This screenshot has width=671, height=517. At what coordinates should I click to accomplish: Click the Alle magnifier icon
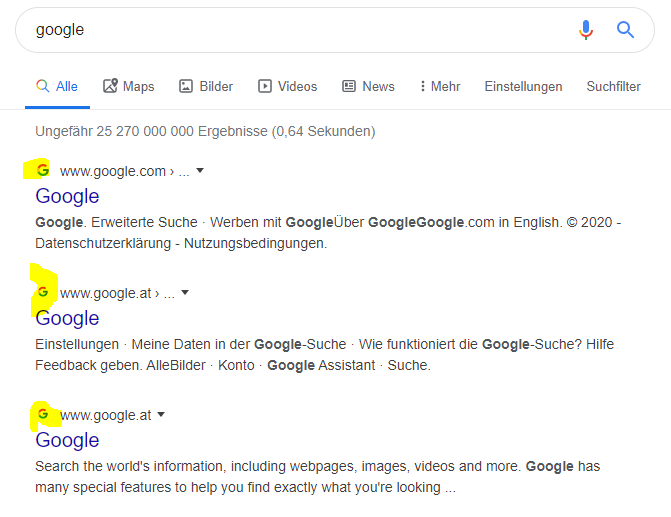[42, 86]
